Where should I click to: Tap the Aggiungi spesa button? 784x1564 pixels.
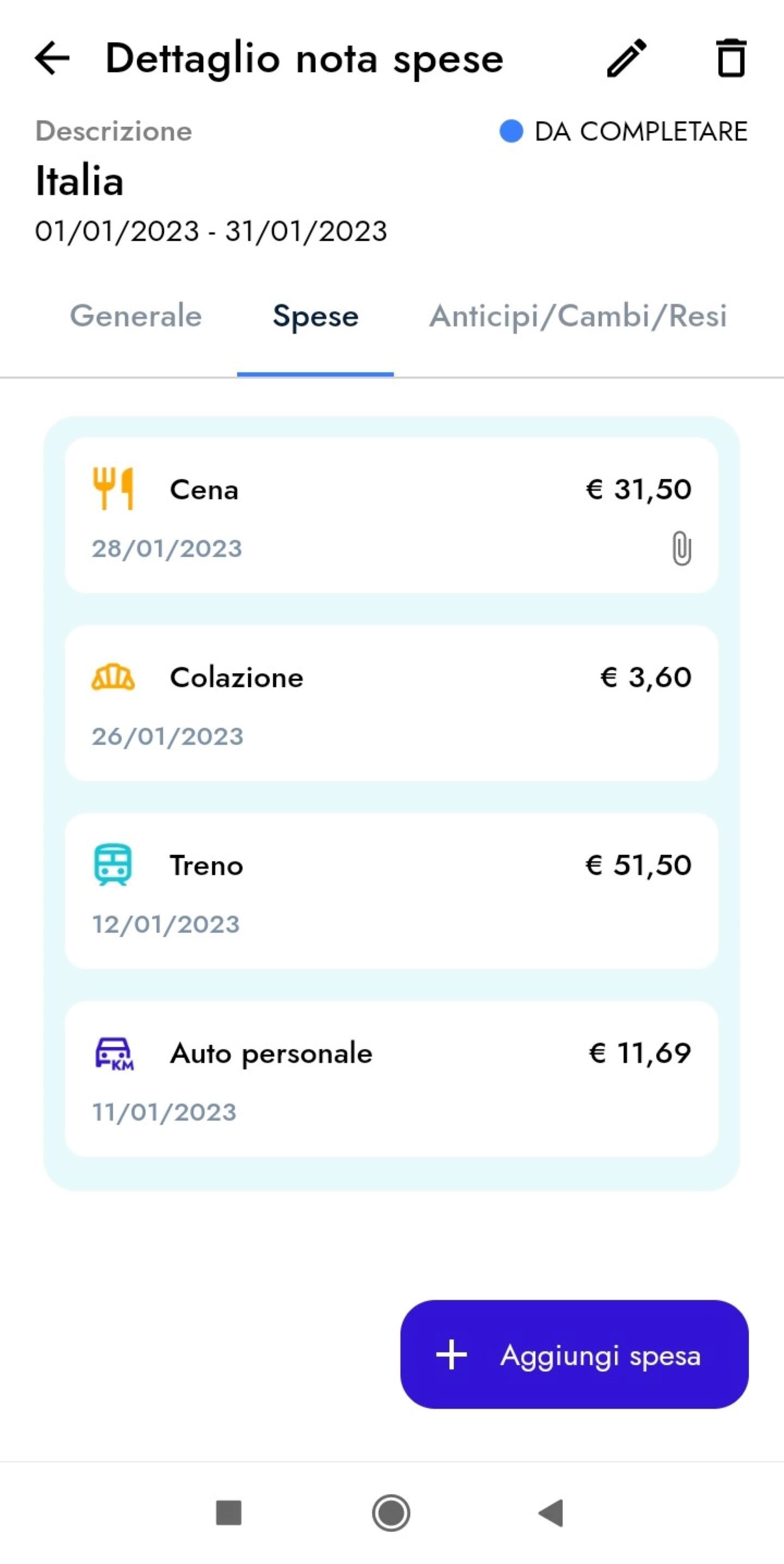[574, 1354]
